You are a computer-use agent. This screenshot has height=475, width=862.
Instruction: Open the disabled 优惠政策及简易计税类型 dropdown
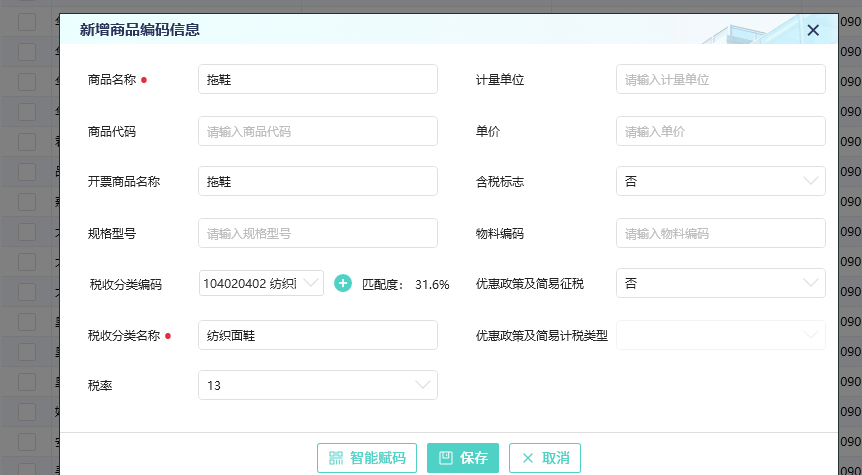click(721, 335)
